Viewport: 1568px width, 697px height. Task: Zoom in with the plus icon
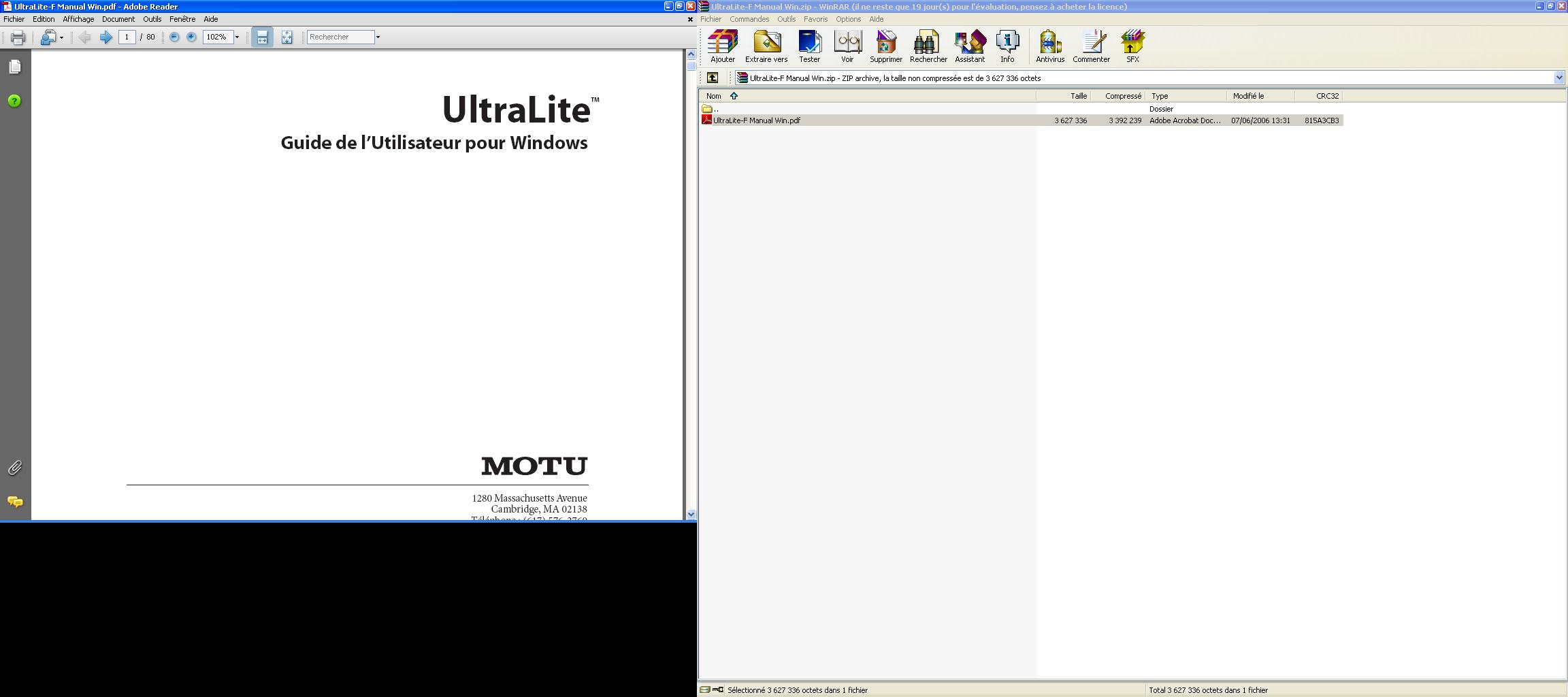pos(191,37)
